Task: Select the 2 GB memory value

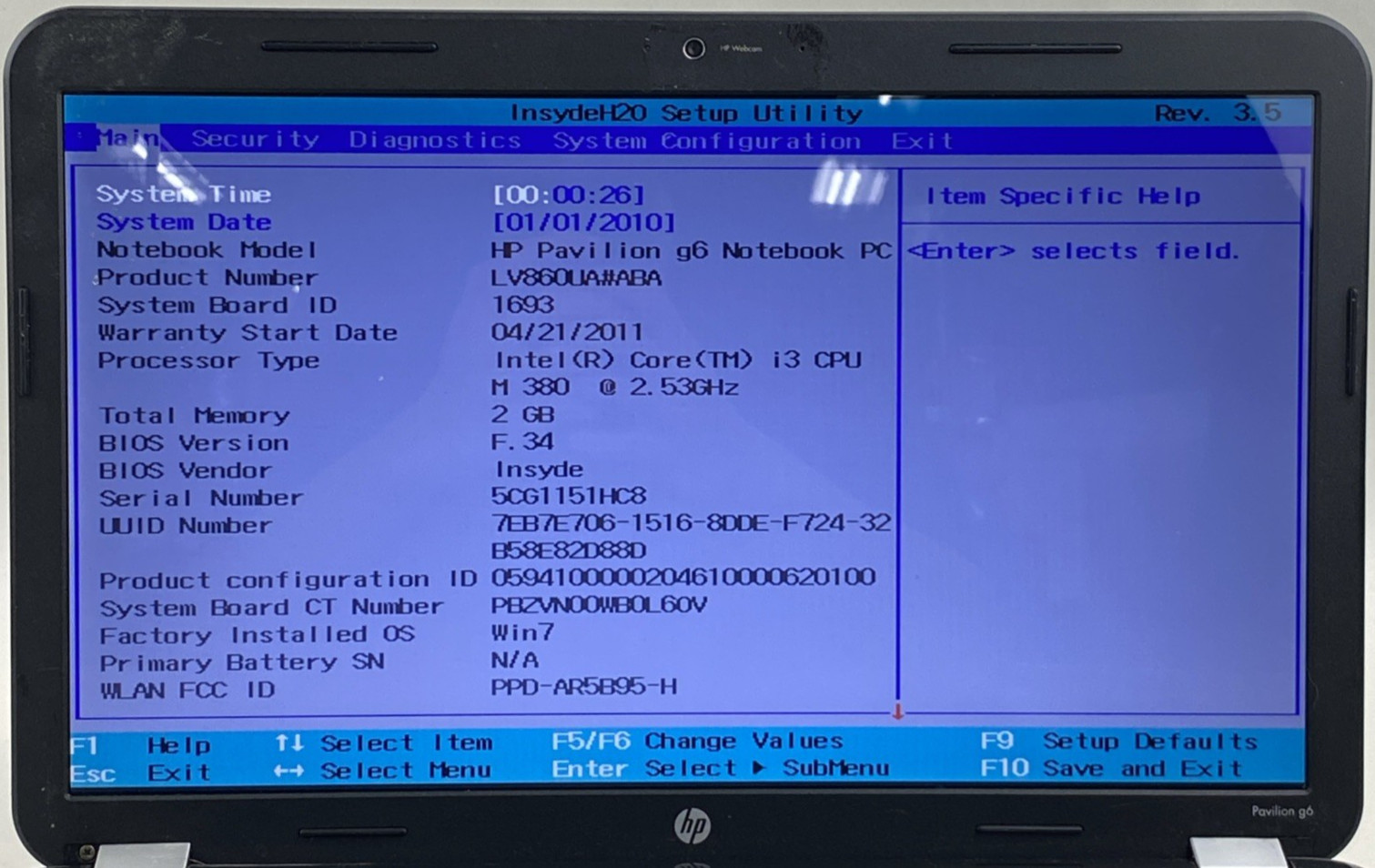Action: 523,415
